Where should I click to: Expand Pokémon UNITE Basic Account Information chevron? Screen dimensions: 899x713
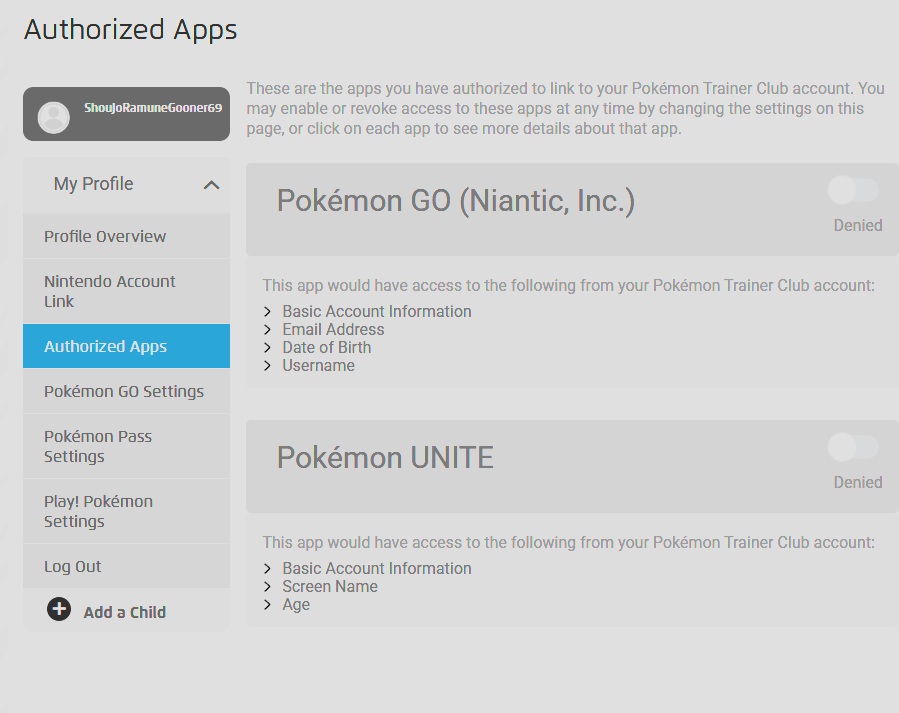267,569
